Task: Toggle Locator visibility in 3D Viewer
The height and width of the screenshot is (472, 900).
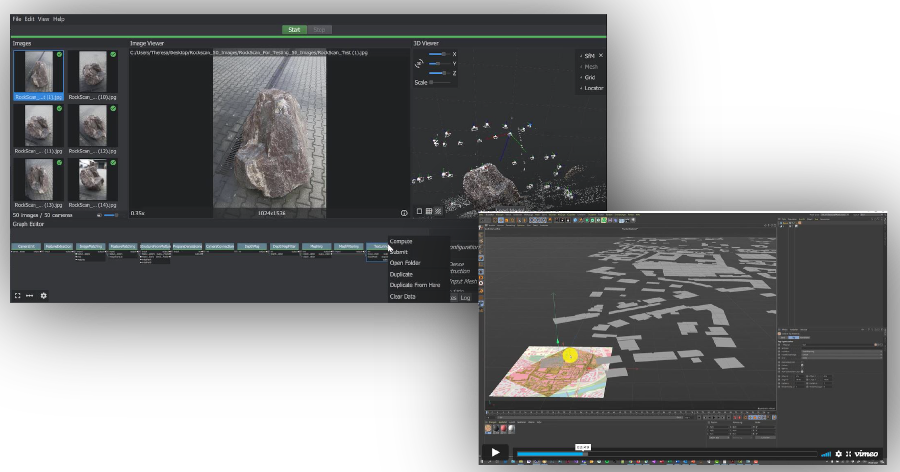Action: tap(591, 88)
